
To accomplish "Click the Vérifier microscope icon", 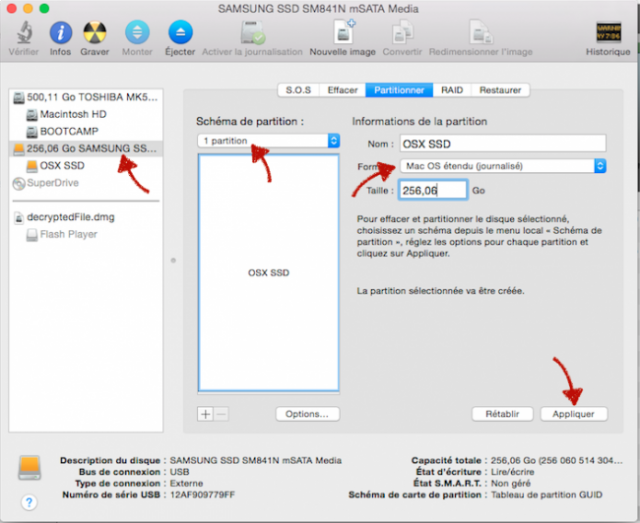I will click(24, 32).
